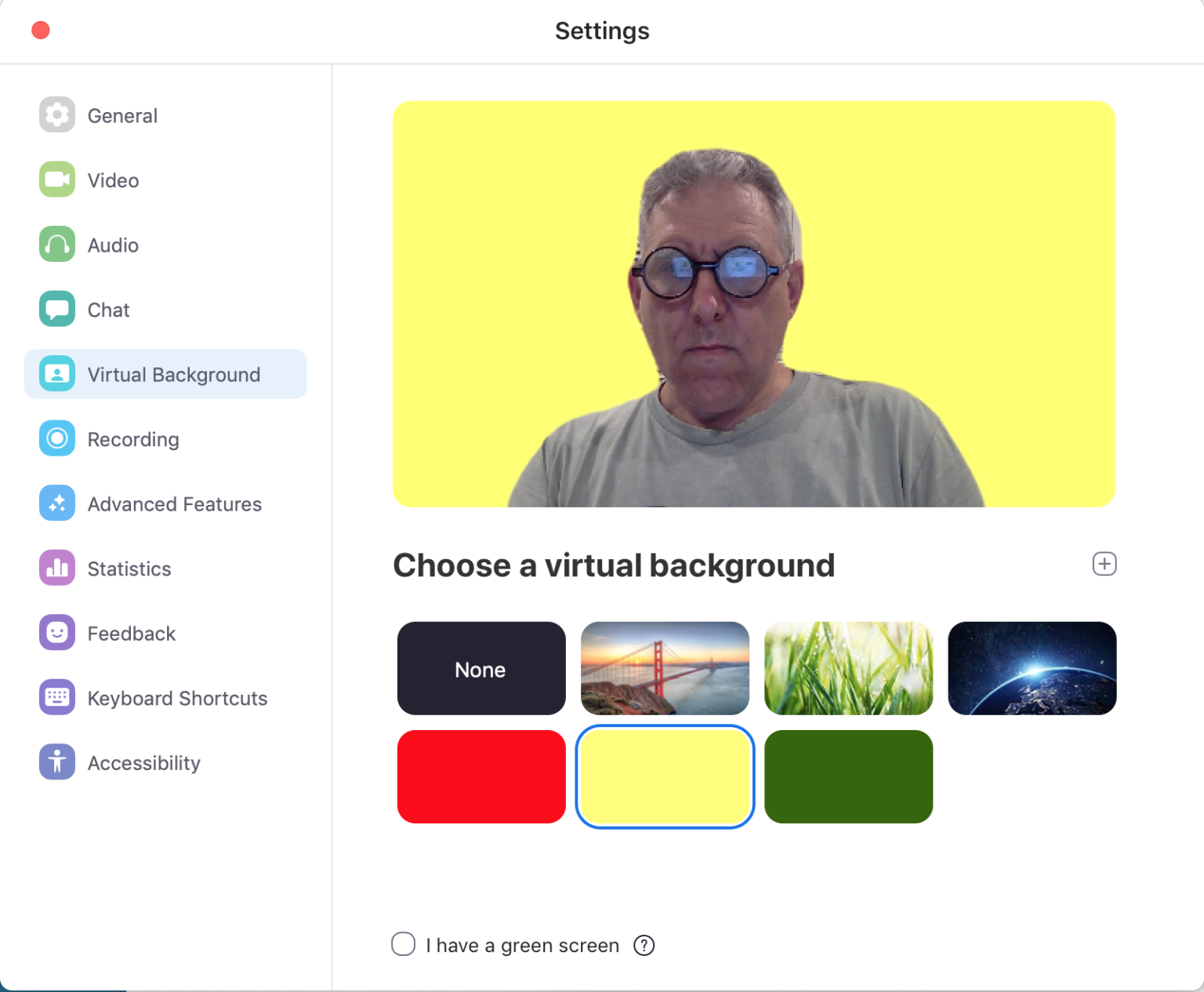
Task: Select the Video camera icon
Action: [57, 180]
